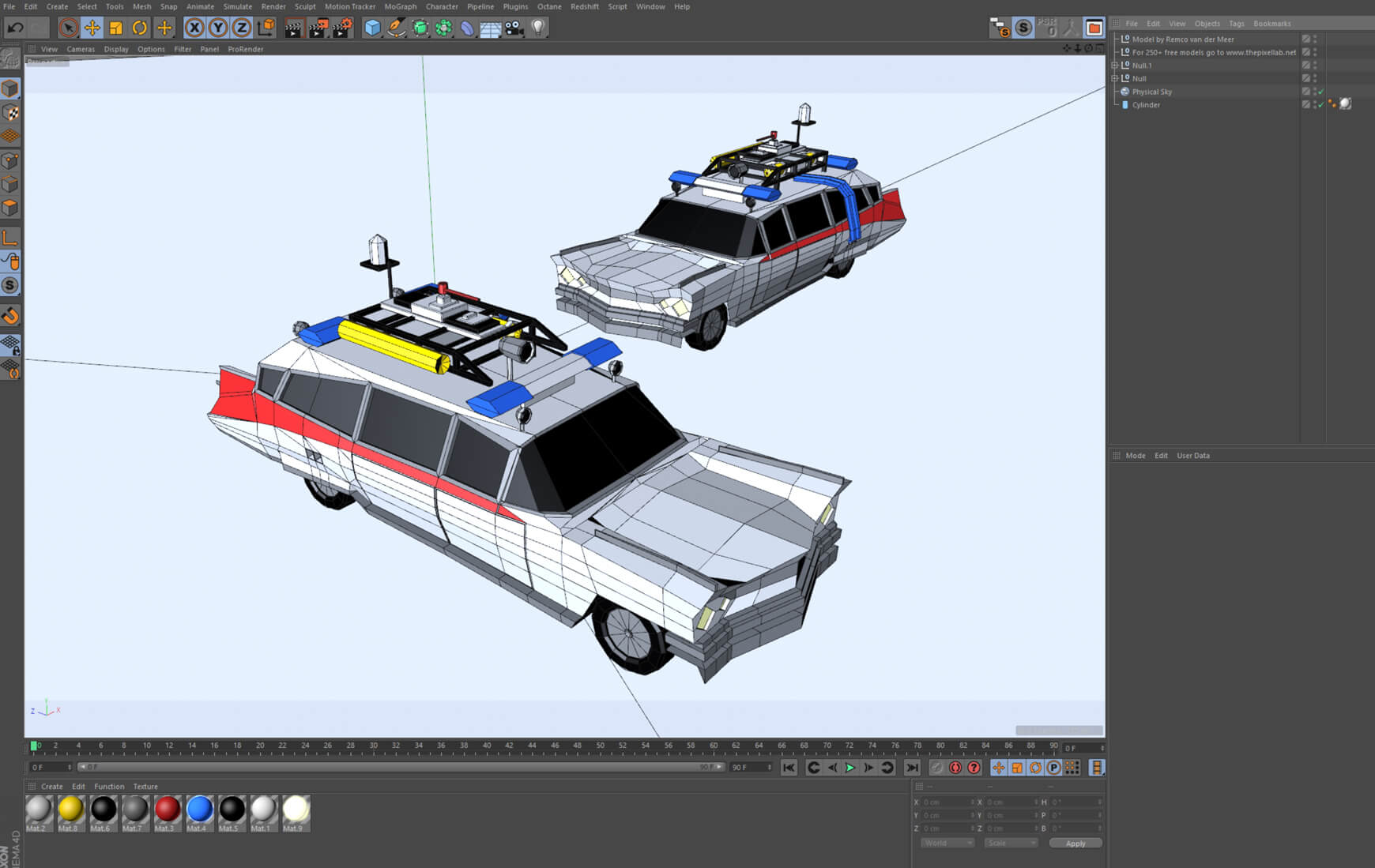The width and height of the screenshot is (1375, 868).
Task: Add a Light object
Action: click(x=538, y=28)
